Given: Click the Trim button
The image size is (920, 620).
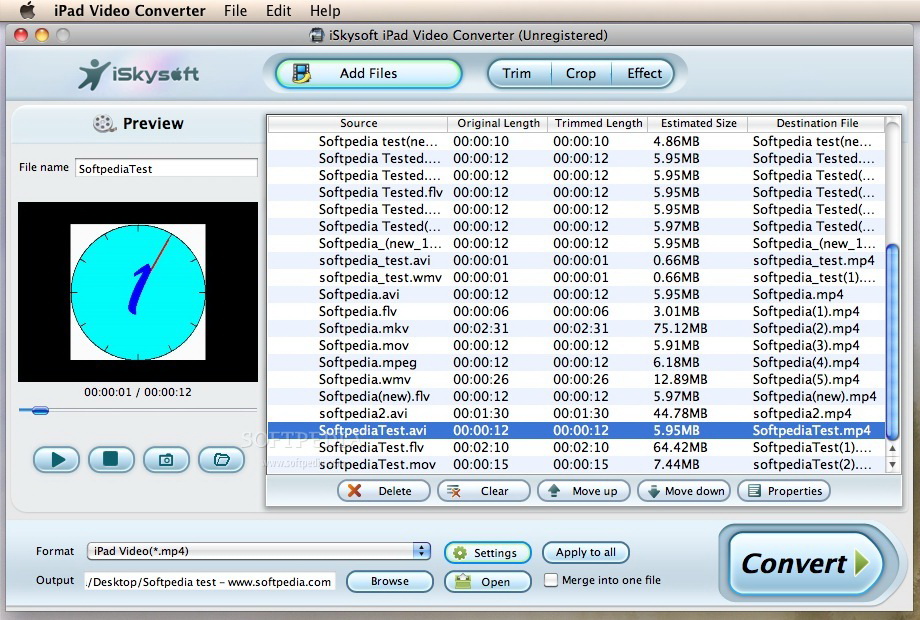Looking at the screenshot, I should [x=517, y=73].
